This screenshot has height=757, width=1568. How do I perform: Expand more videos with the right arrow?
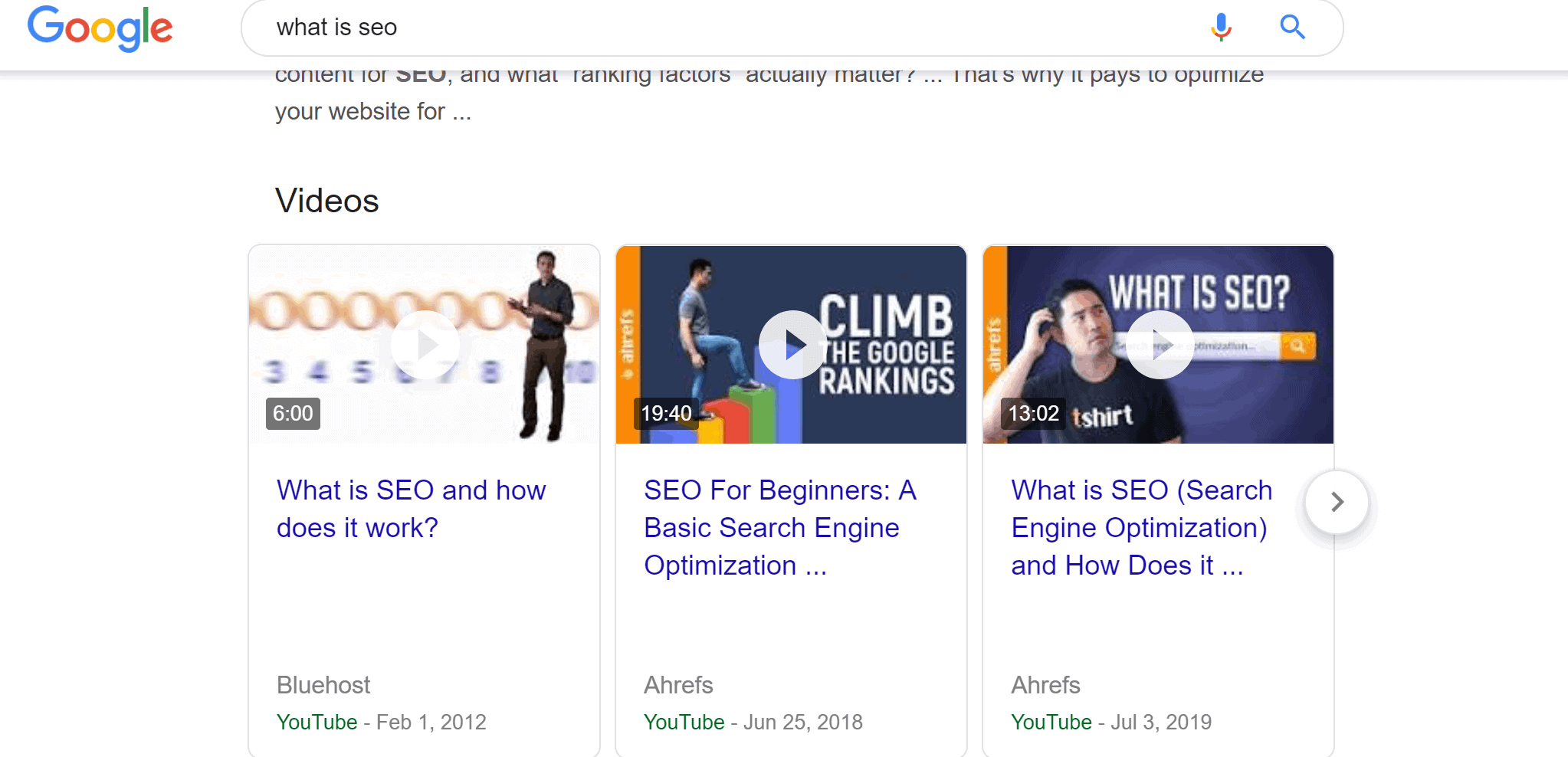coord(1337,503)
